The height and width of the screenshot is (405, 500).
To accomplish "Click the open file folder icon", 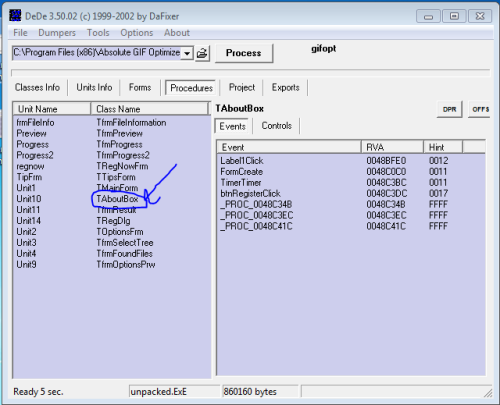I will click(202, 53).
